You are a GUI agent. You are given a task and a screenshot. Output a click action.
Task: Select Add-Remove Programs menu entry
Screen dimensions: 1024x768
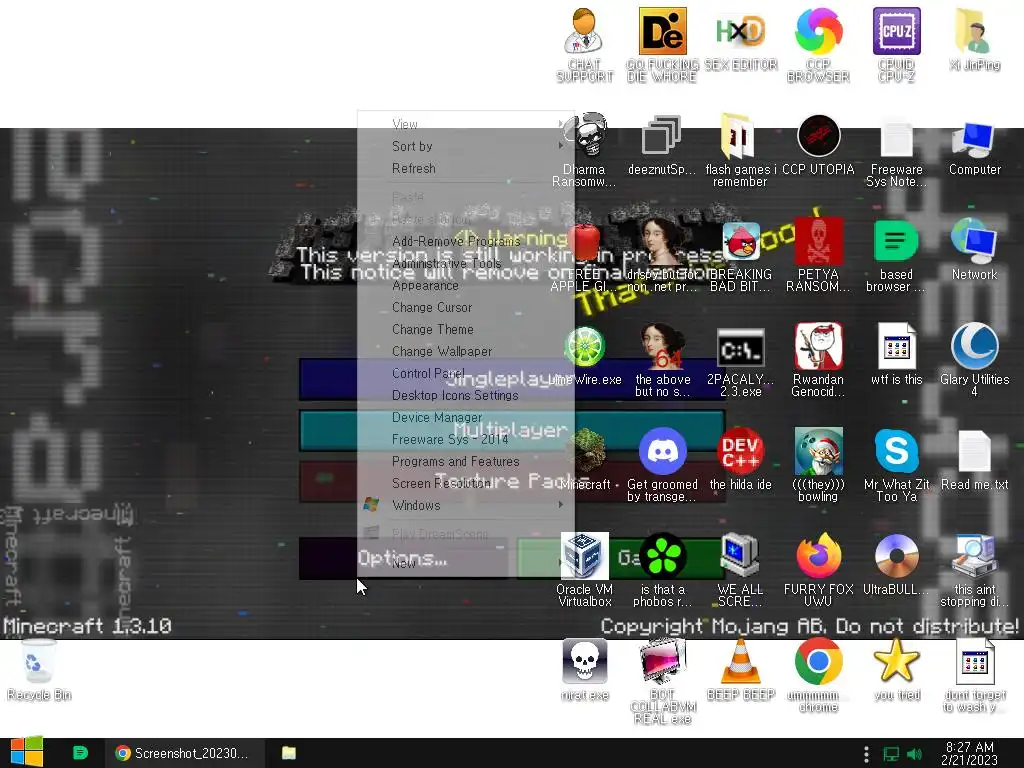[466, 242]
